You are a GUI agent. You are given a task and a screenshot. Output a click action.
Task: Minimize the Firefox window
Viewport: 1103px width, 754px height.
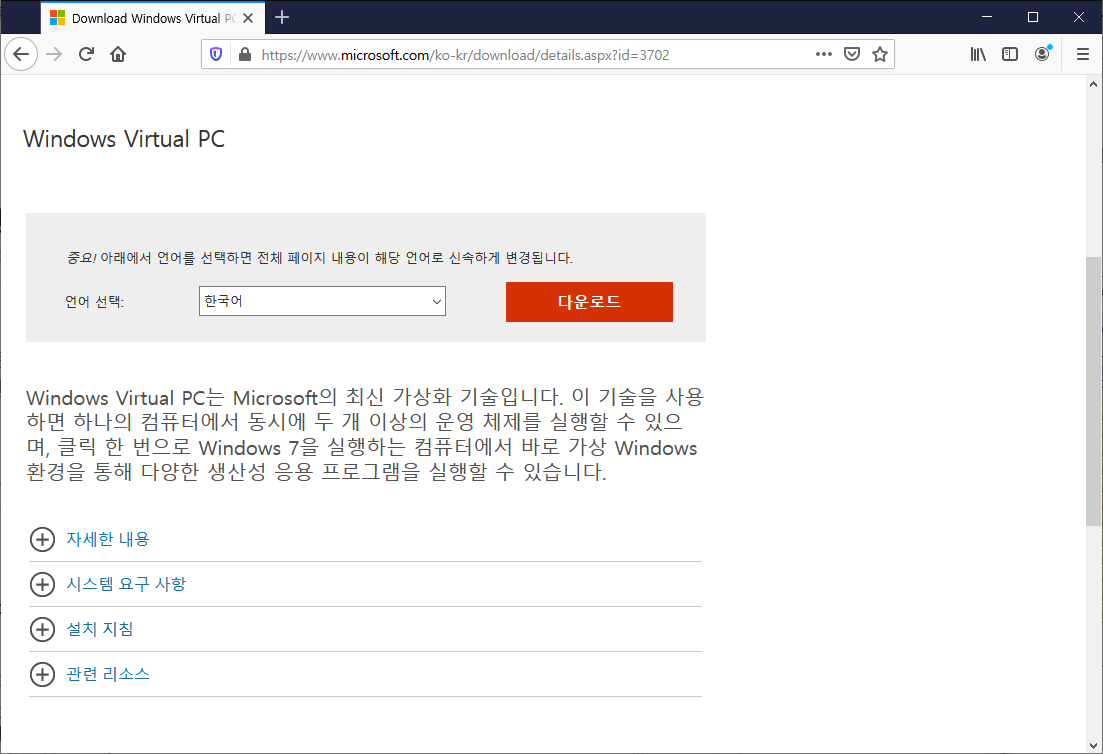[987, 17]
